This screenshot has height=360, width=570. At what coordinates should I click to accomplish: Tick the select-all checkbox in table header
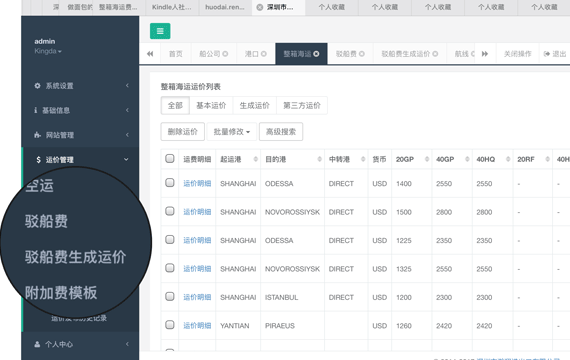tap(170, 159)
